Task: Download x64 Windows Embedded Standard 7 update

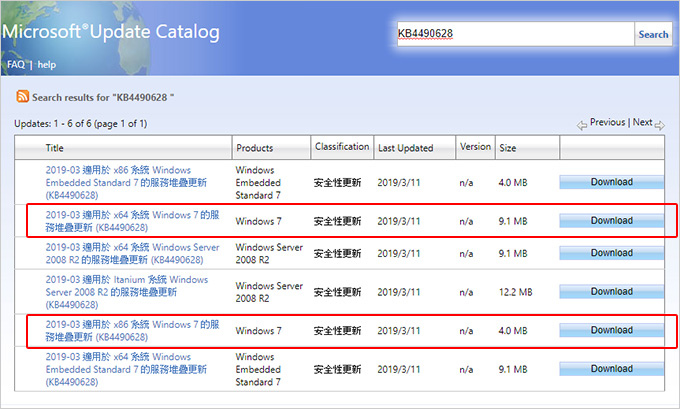Action: pos(611,369)
